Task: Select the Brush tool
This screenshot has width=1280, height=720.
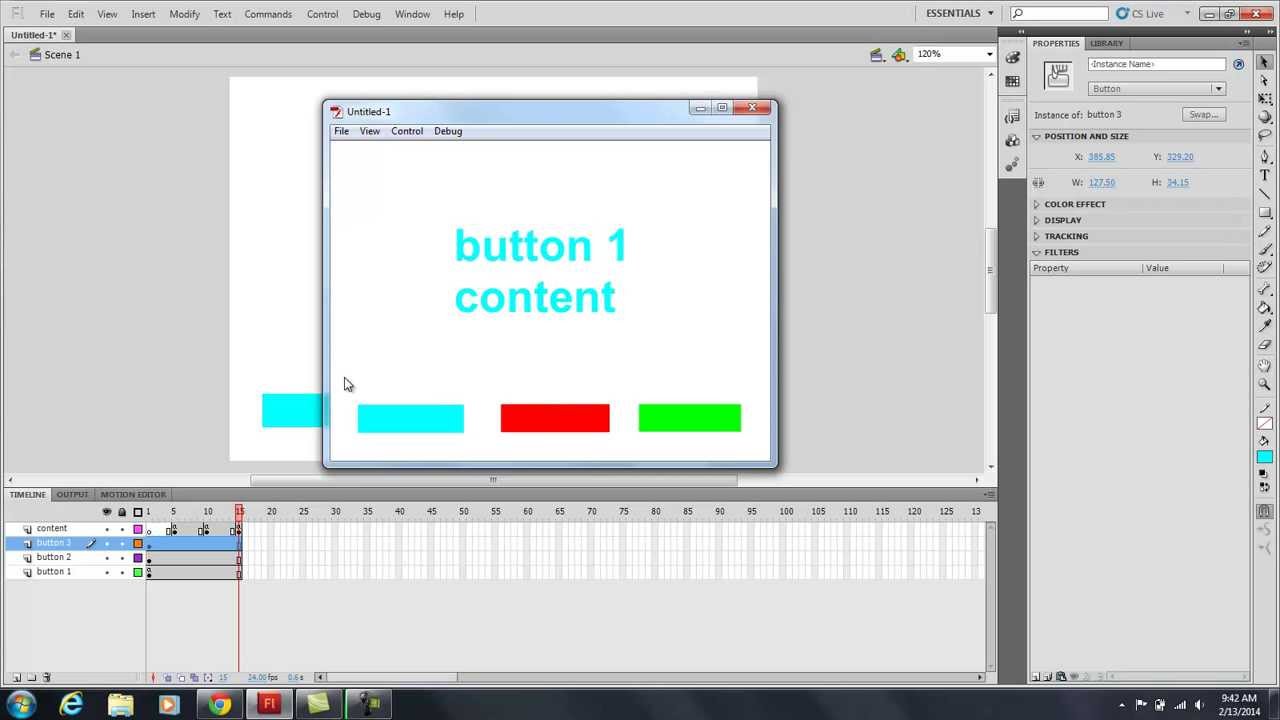Action: point(1264,251)
